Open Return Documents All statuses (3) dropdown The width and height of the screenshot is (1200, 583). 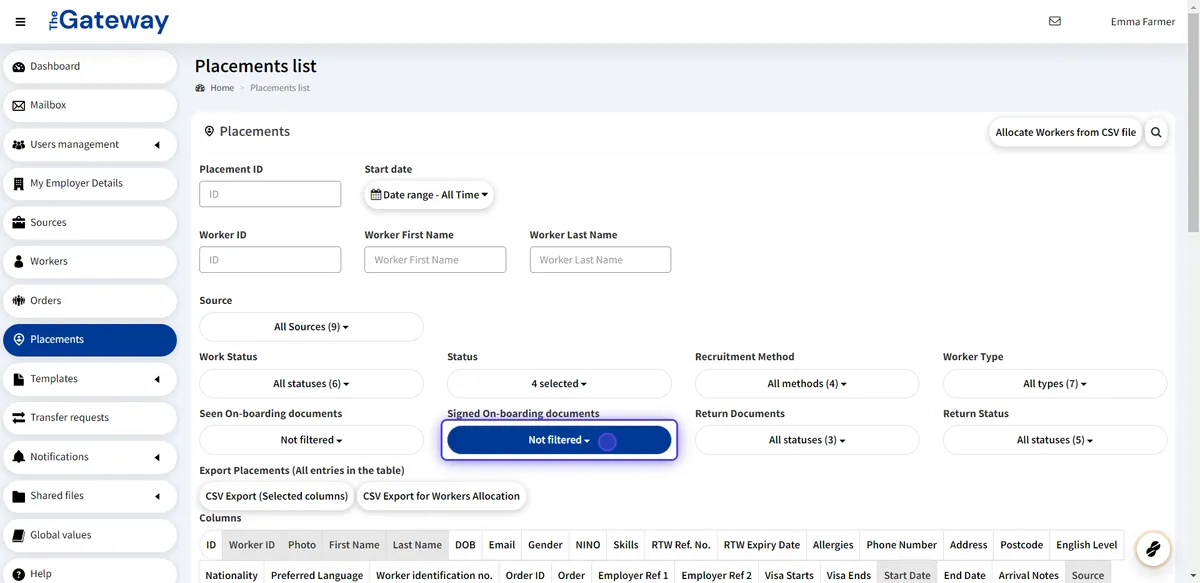tap(807, 440)
